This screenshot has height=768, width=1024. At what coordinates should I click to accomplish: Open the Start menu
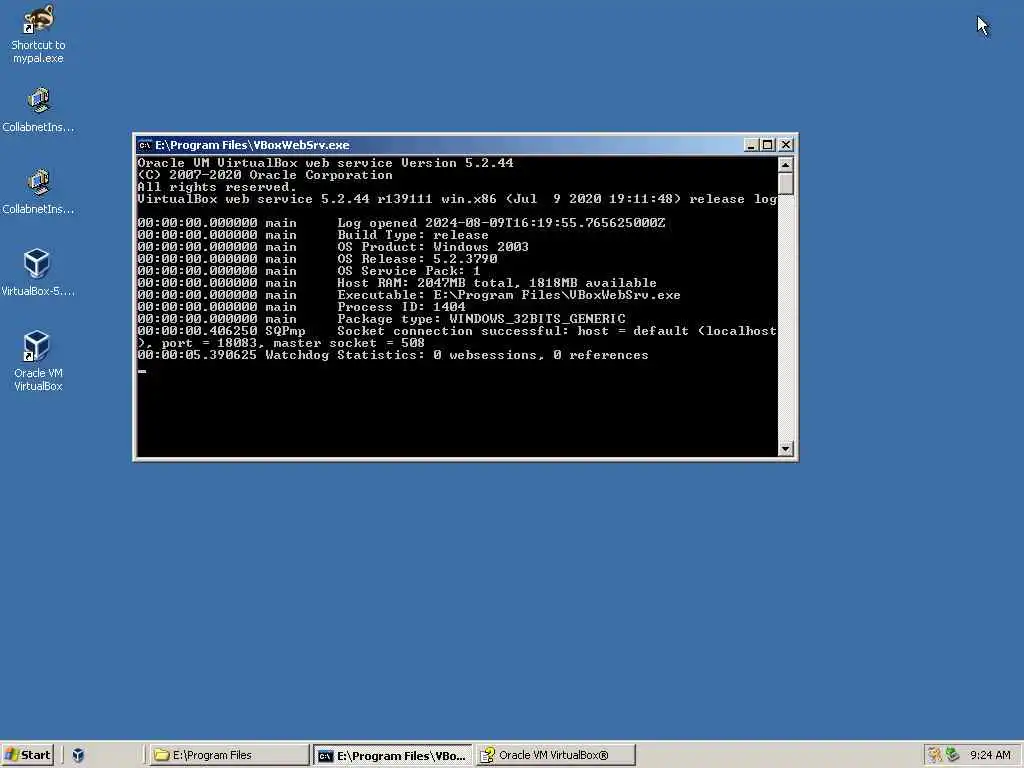pos(27,755)
